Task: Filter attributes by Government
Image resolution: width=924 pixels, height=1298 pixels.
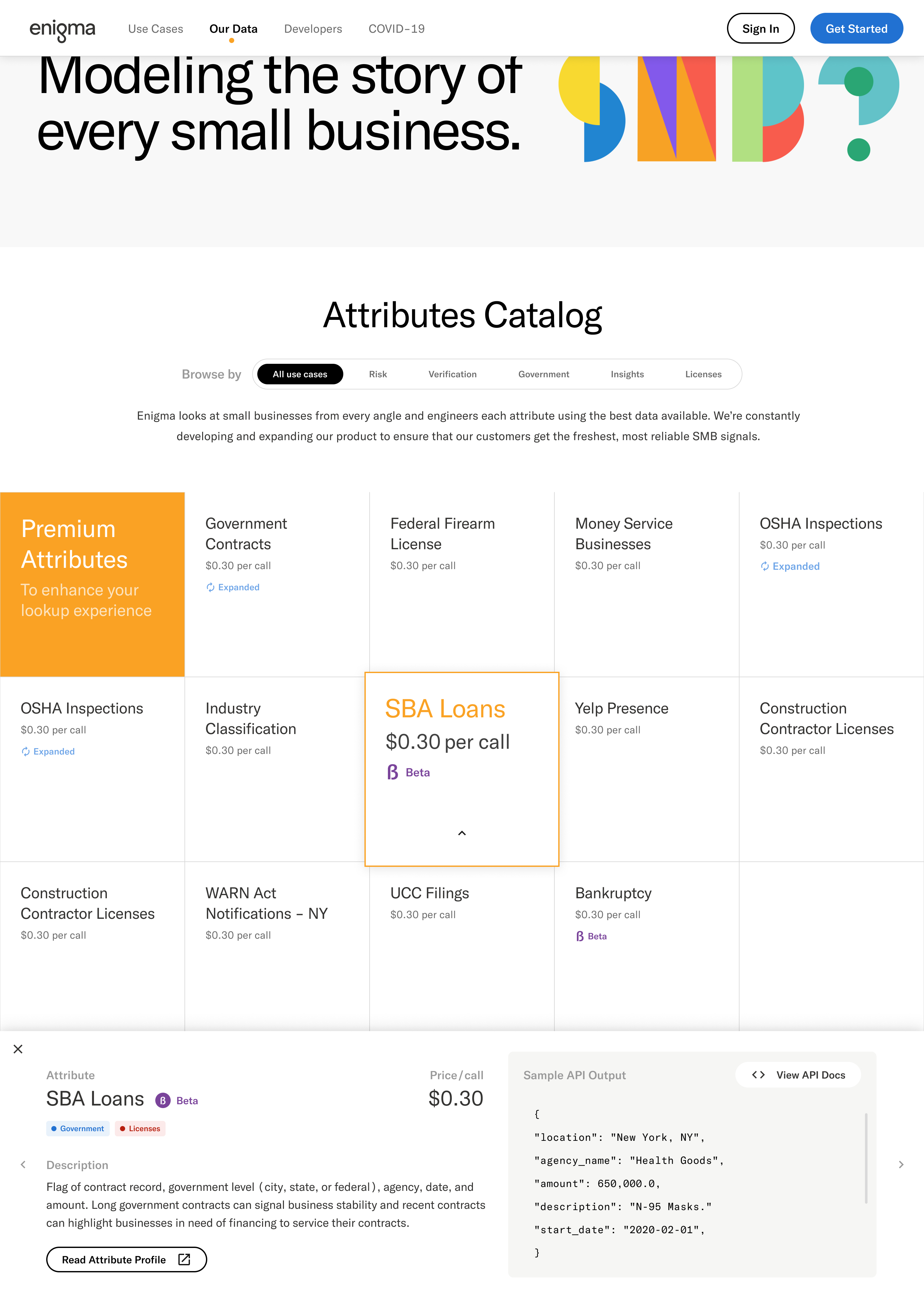Action: pyautogui.click(x=543, y=374)
